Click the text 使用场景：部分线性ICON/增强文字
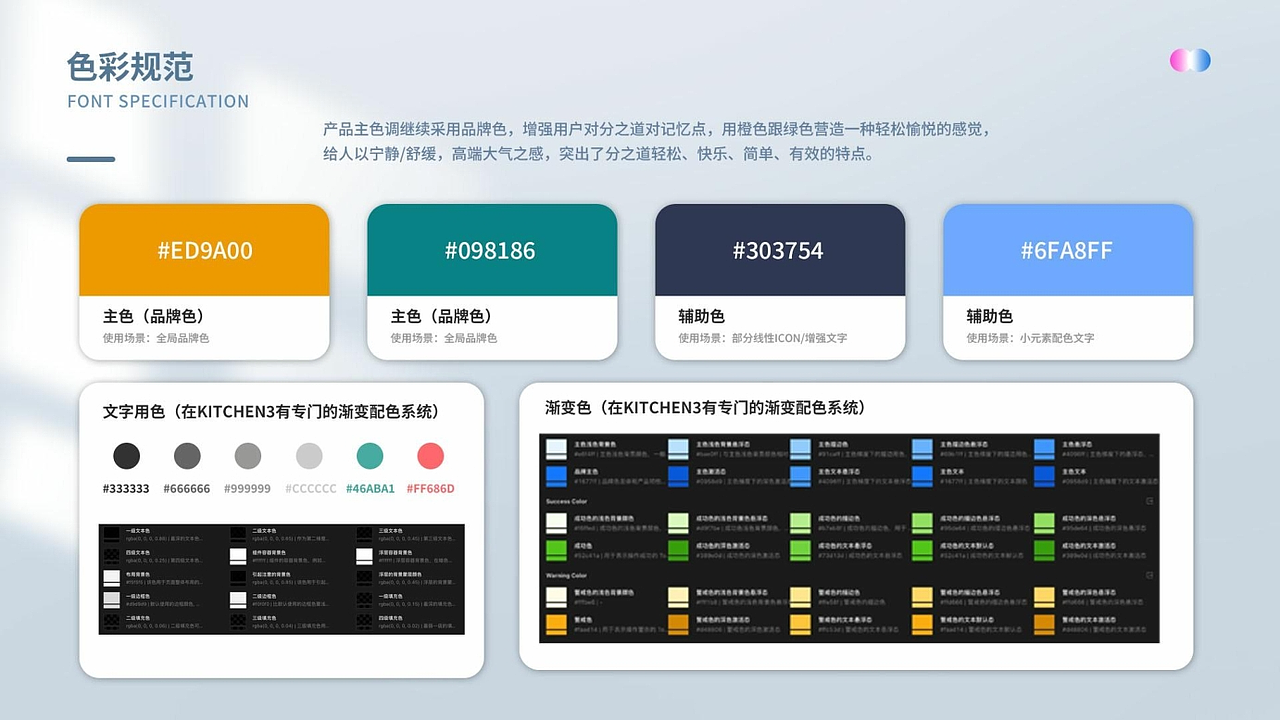The image size is (1280, 720). tap(763, 338)
